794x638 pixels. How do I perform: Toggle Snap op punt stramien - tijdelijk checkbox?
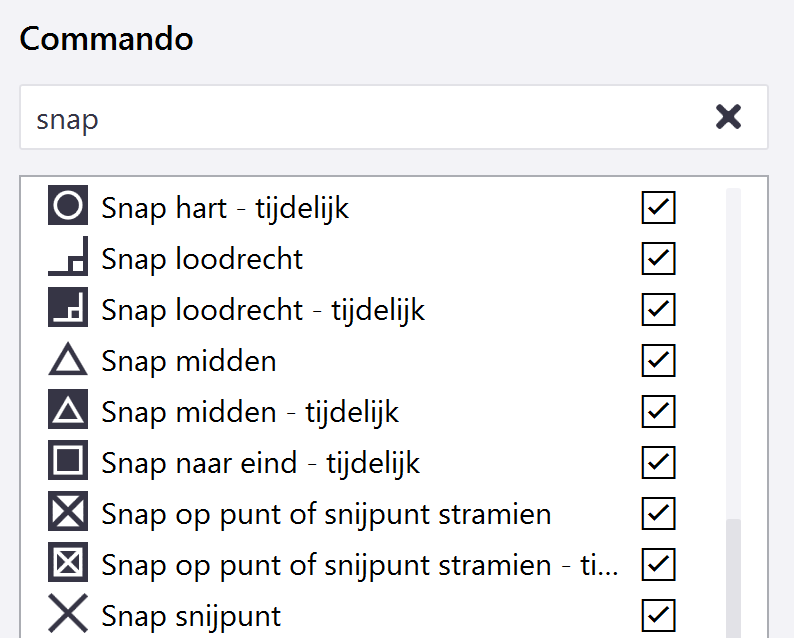658,564
